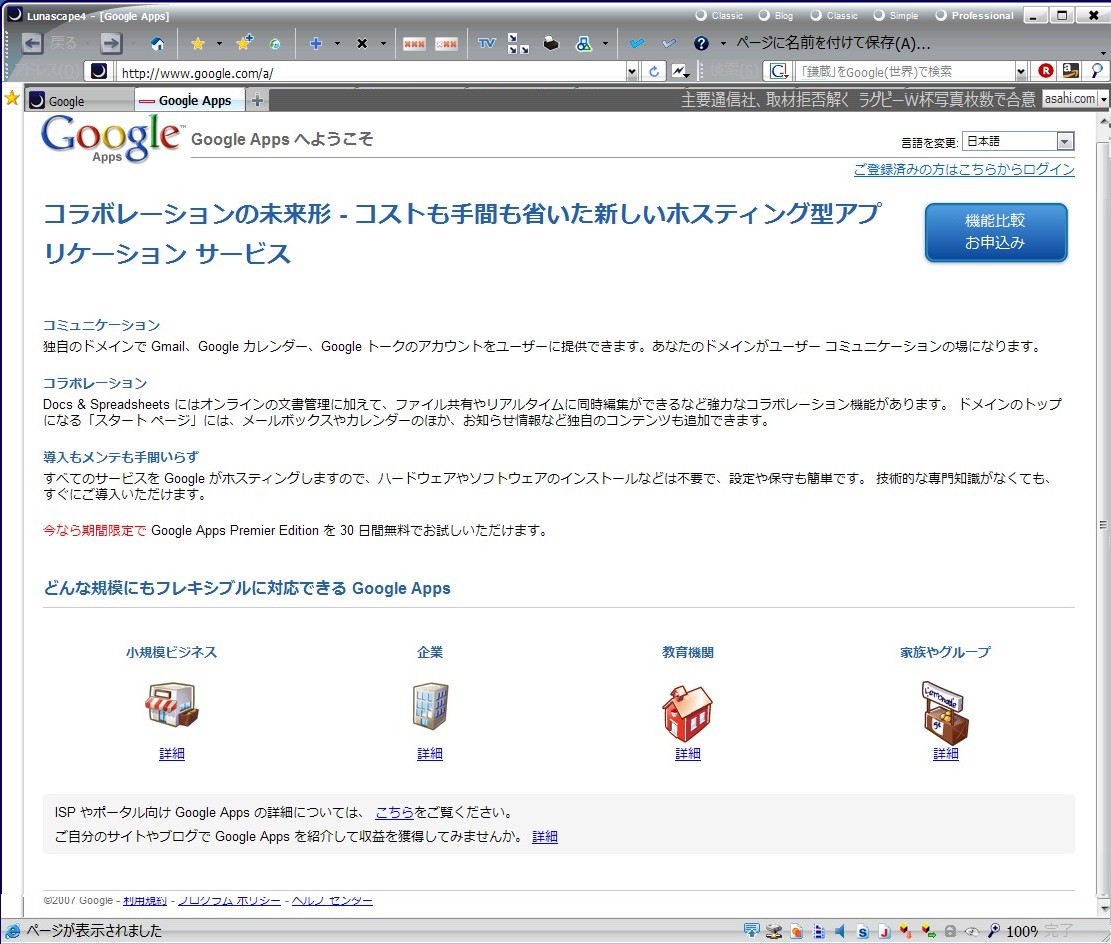Click the lemonade stand 家族やグループ image
The width and height of the screenshot is (1111, 944).
pos(944,712)
